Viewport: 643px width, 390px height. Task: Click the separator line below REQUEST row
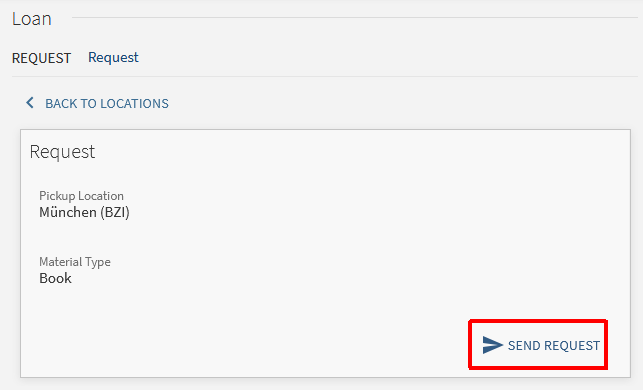point(325,76)
